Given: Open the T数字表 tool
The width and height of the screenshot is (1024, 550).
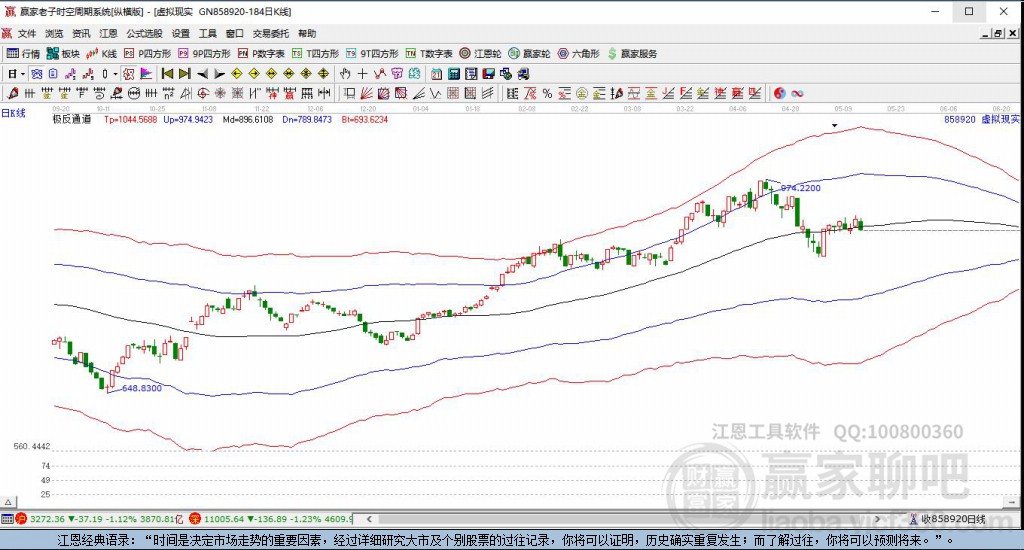Looking at the screenshot, I should coord(429,54).
